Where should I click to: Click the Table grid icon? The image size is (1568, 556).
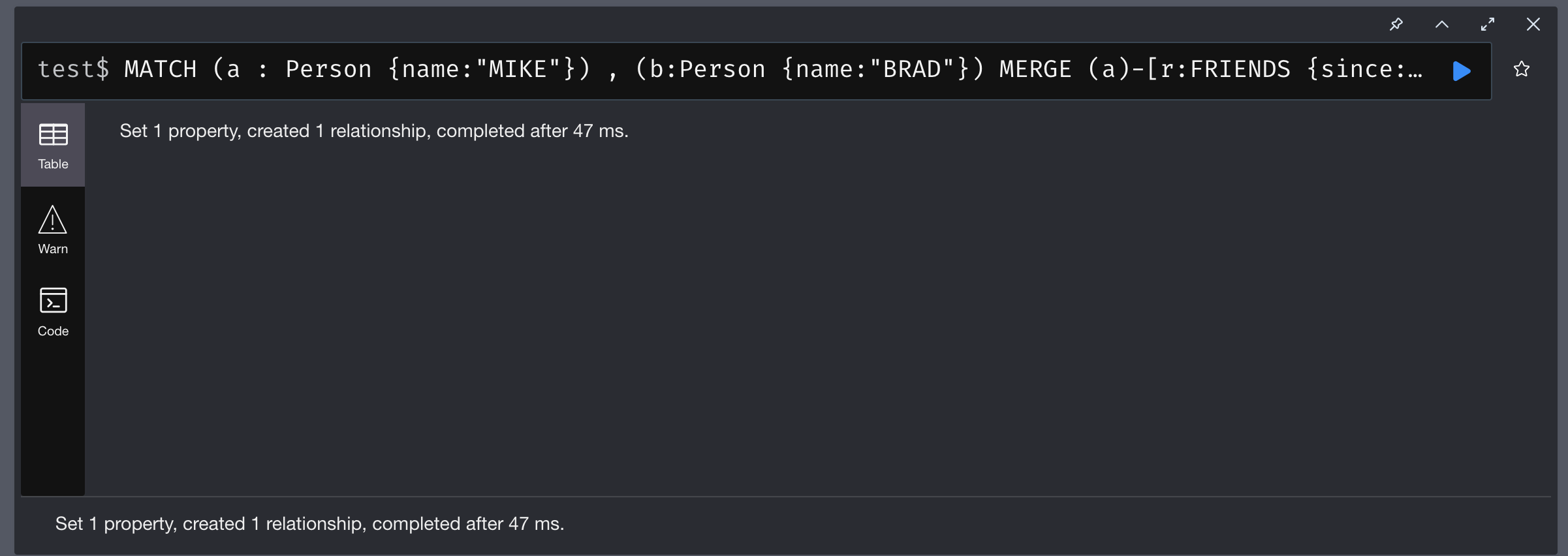click(x=53, y=134)
